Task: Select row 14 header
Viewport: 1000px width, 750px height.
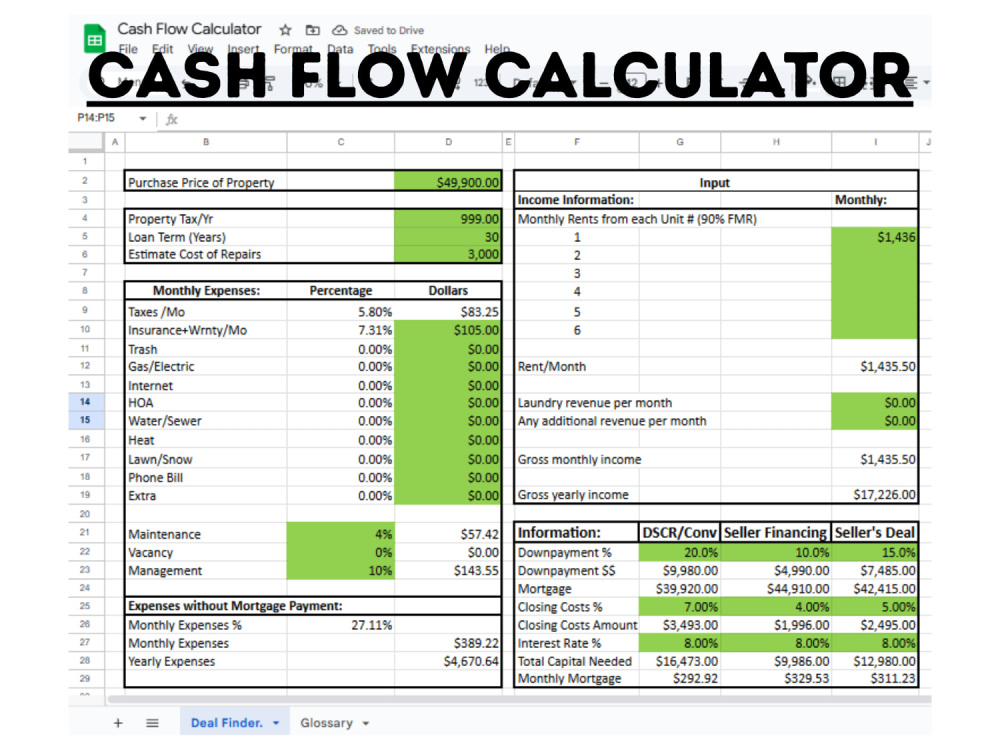Action: (86, 402)
